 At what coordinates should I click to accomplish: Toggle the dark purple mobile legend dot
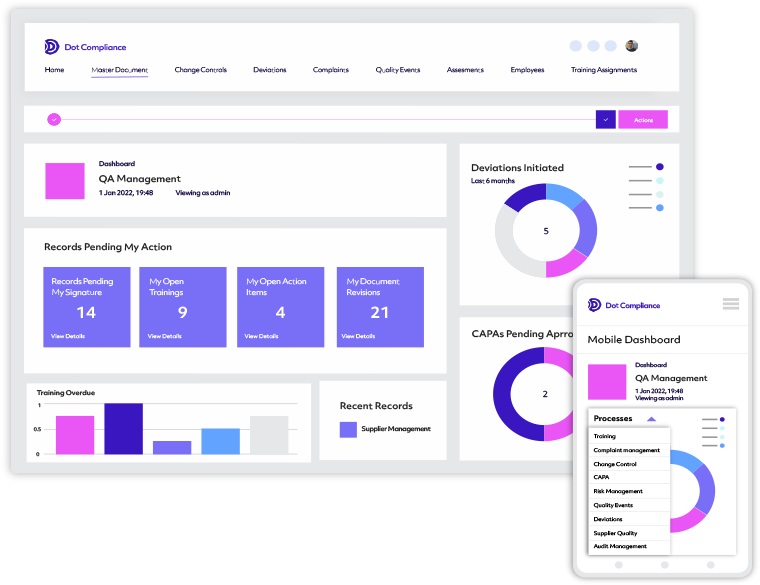click(722, 420)
